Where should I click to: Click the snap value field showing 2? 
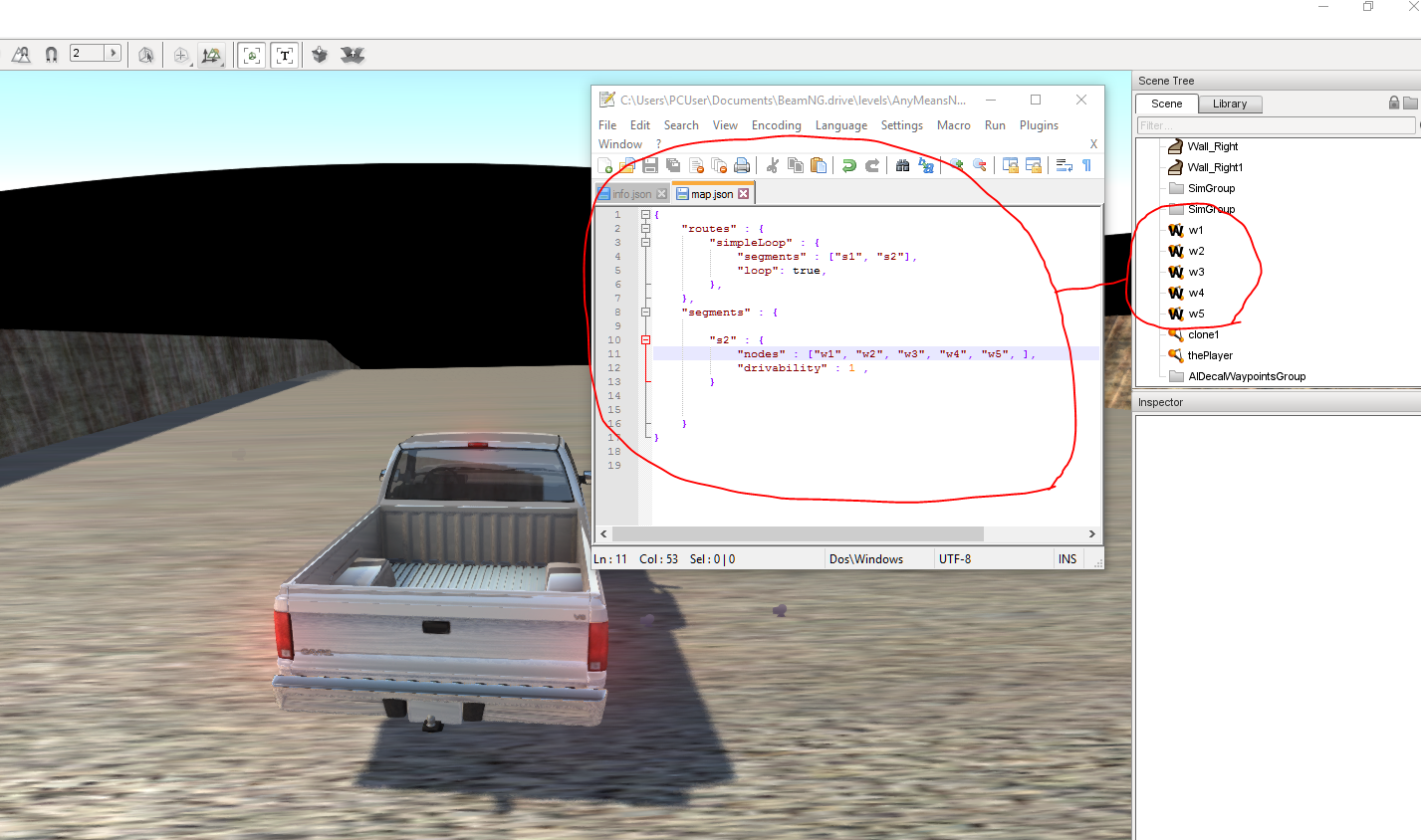[x=88, y=53]
